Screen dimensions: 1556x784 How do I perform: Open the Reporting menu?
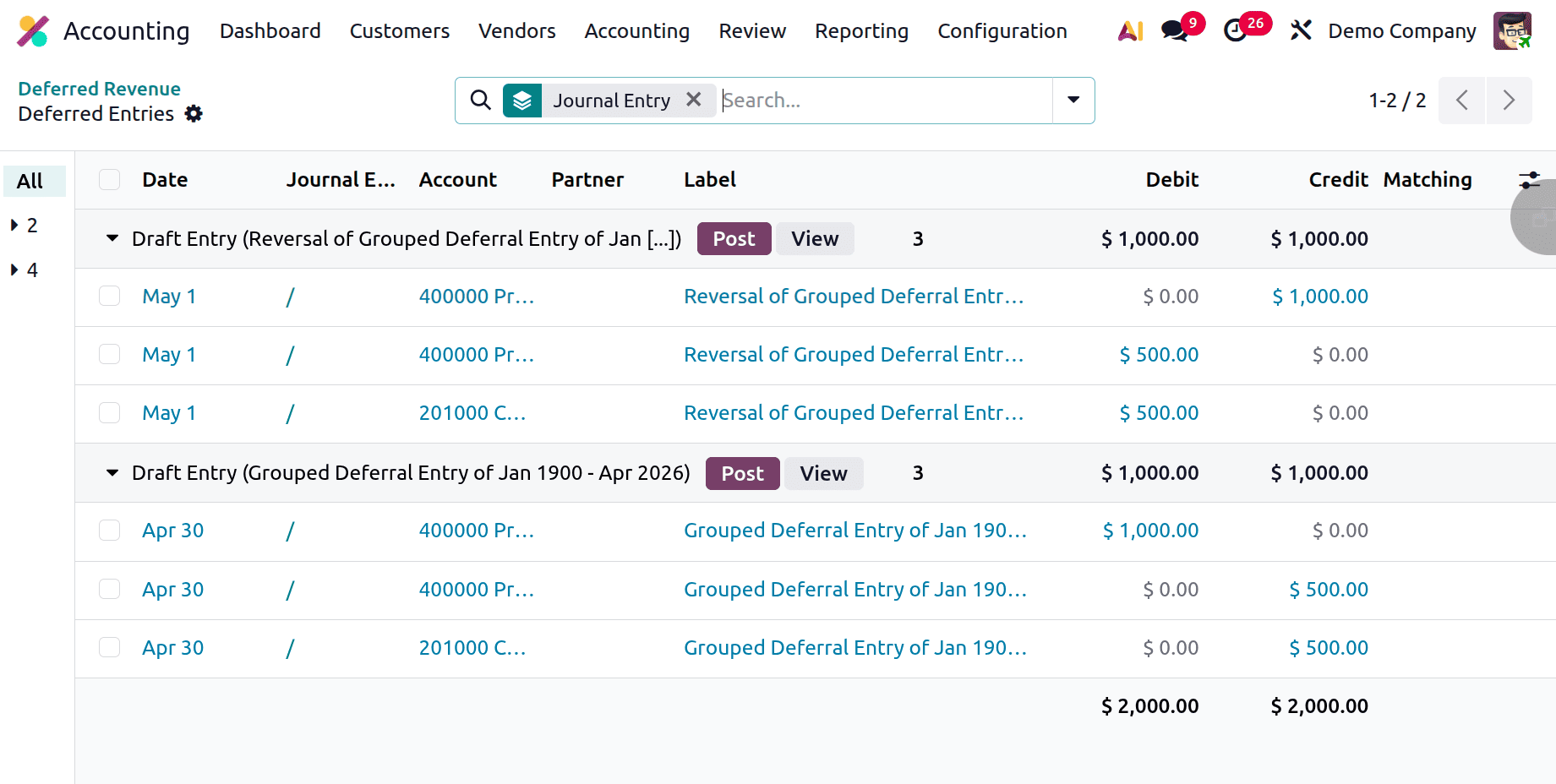tap(861, 30)
